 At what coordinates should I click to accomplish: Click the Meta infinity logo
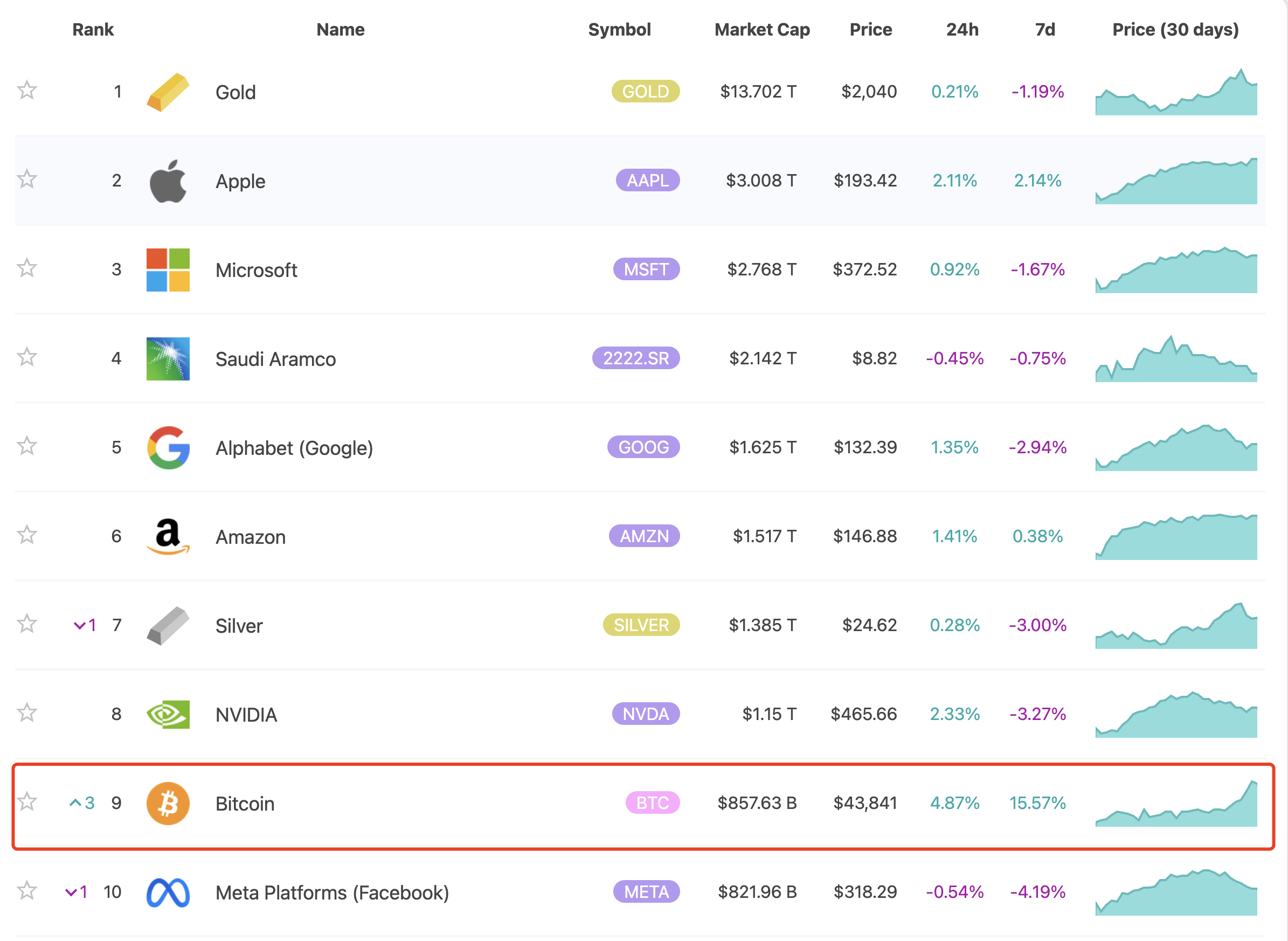pyautogui.click(x=168, y=892)
